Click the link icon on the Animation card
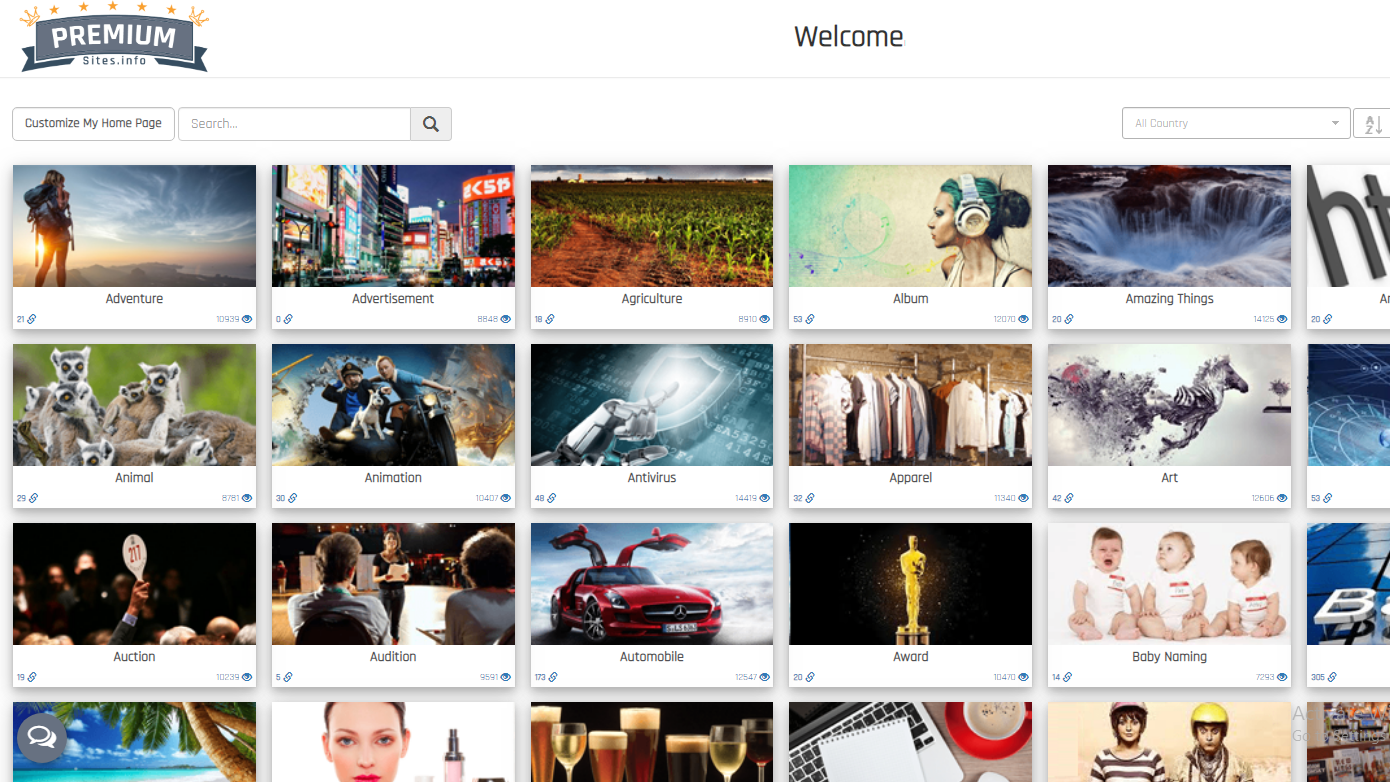This screenshot has width=1390, height=782. pyautogui.click(x=292, y=498)
